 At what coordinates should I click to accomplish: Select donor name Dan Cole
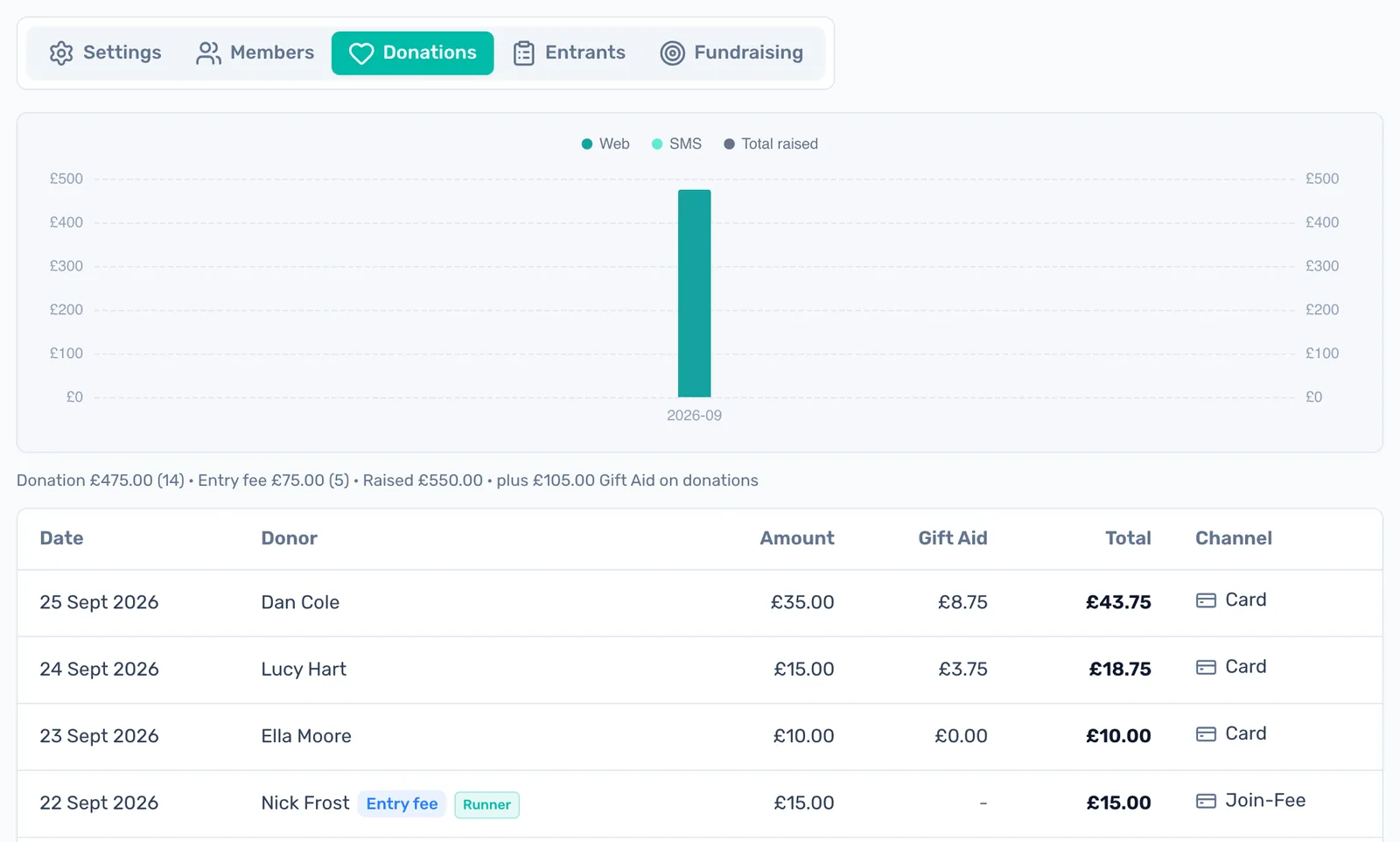300,602
